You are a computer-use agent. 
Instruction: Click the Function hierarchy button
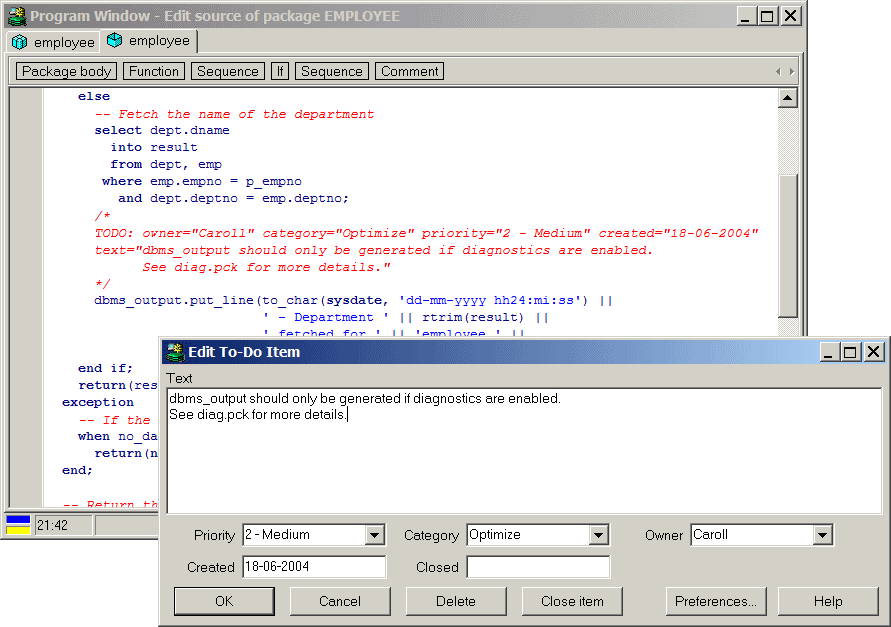(153, 71)
